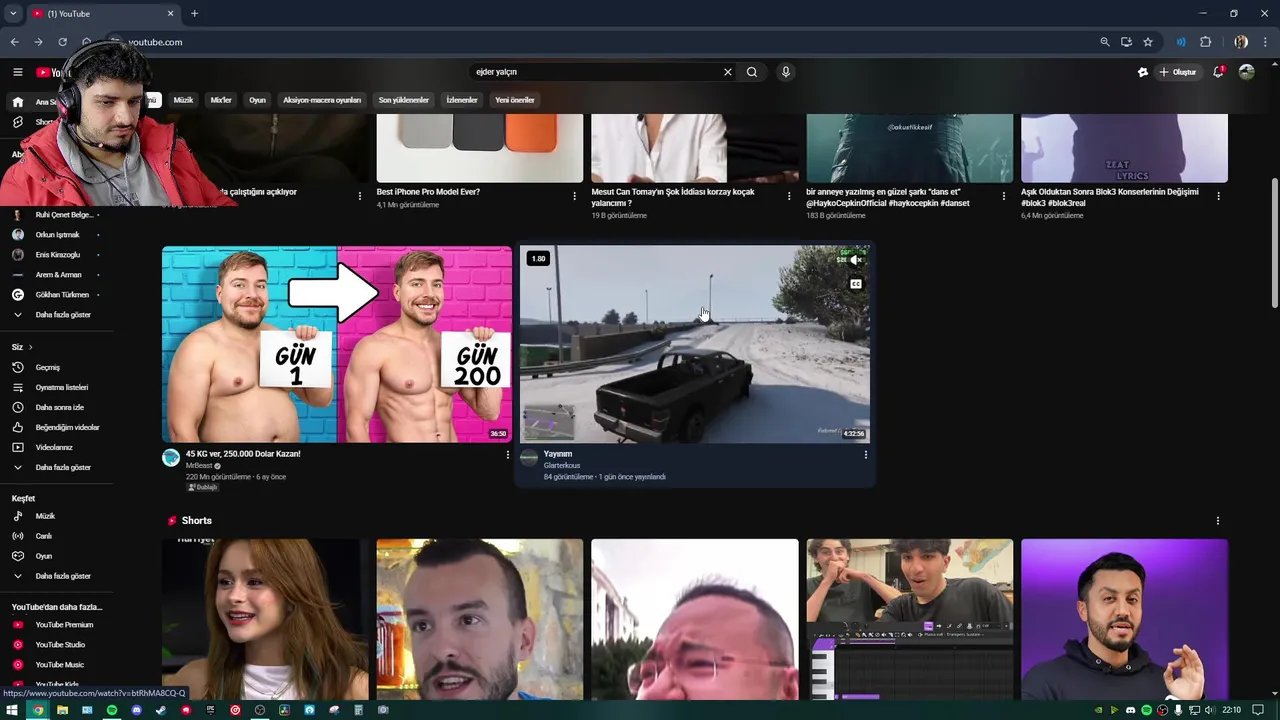Screen dimensions: 1280x720
Task: Select the Son yüklenenler chip
Action: (x=403, y=100)
